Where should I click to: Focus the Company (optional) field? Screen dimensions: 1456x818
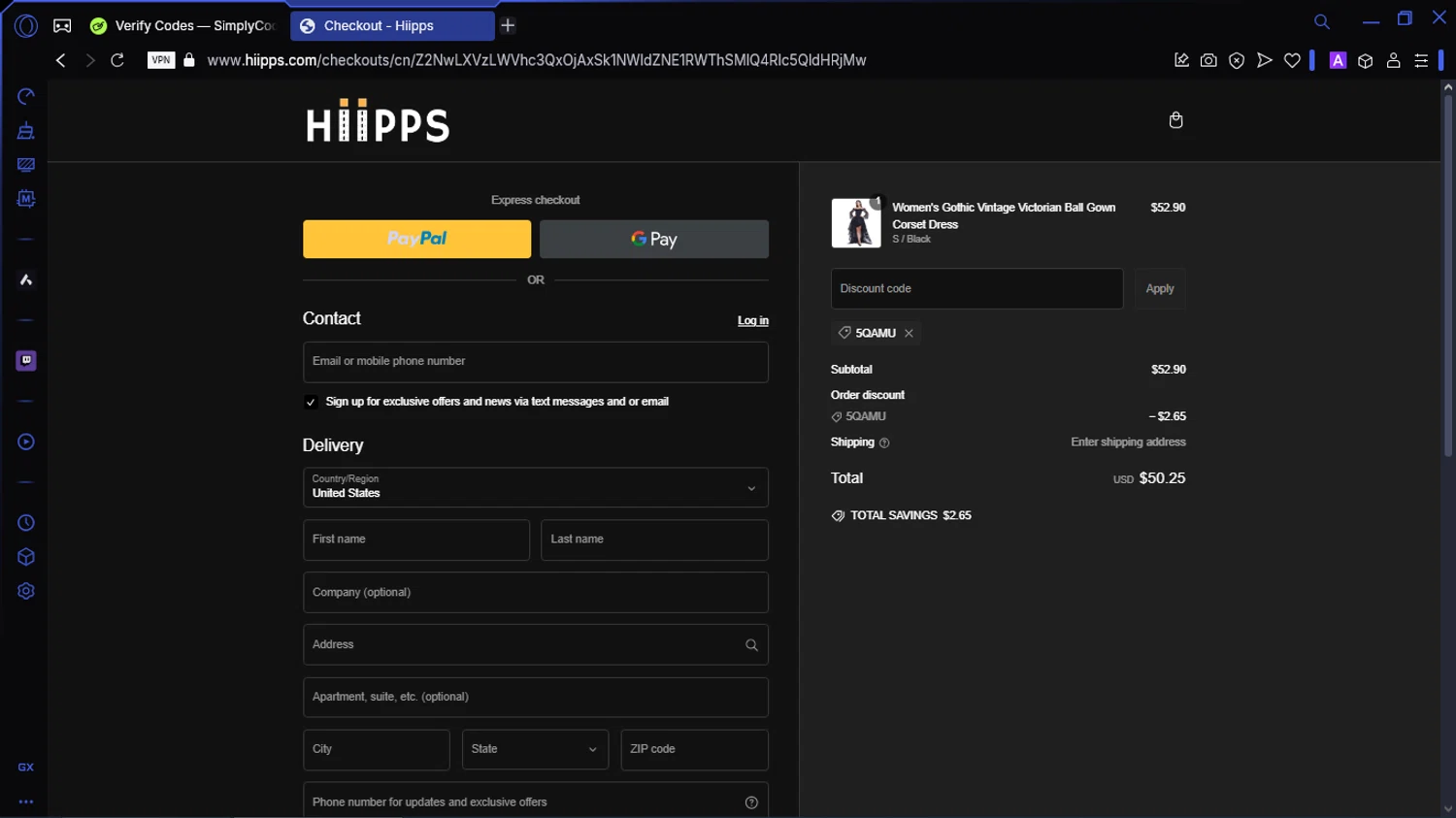tap(536, 593)
